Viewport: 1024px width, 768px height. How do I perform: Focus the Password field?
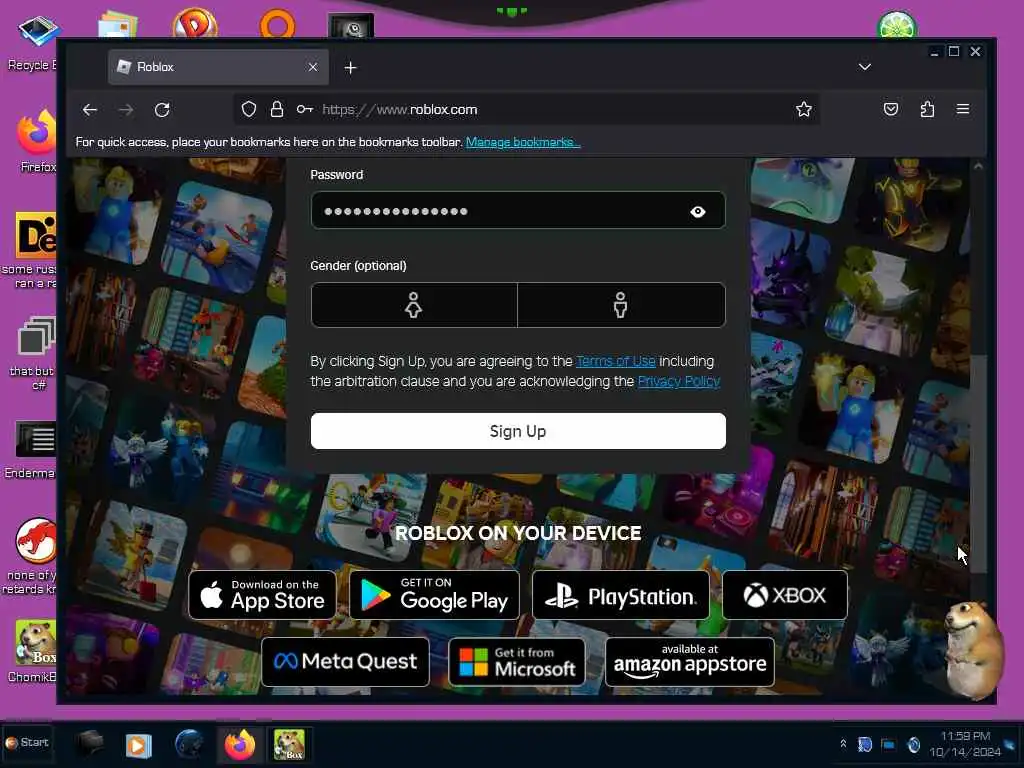coord(518,210)
